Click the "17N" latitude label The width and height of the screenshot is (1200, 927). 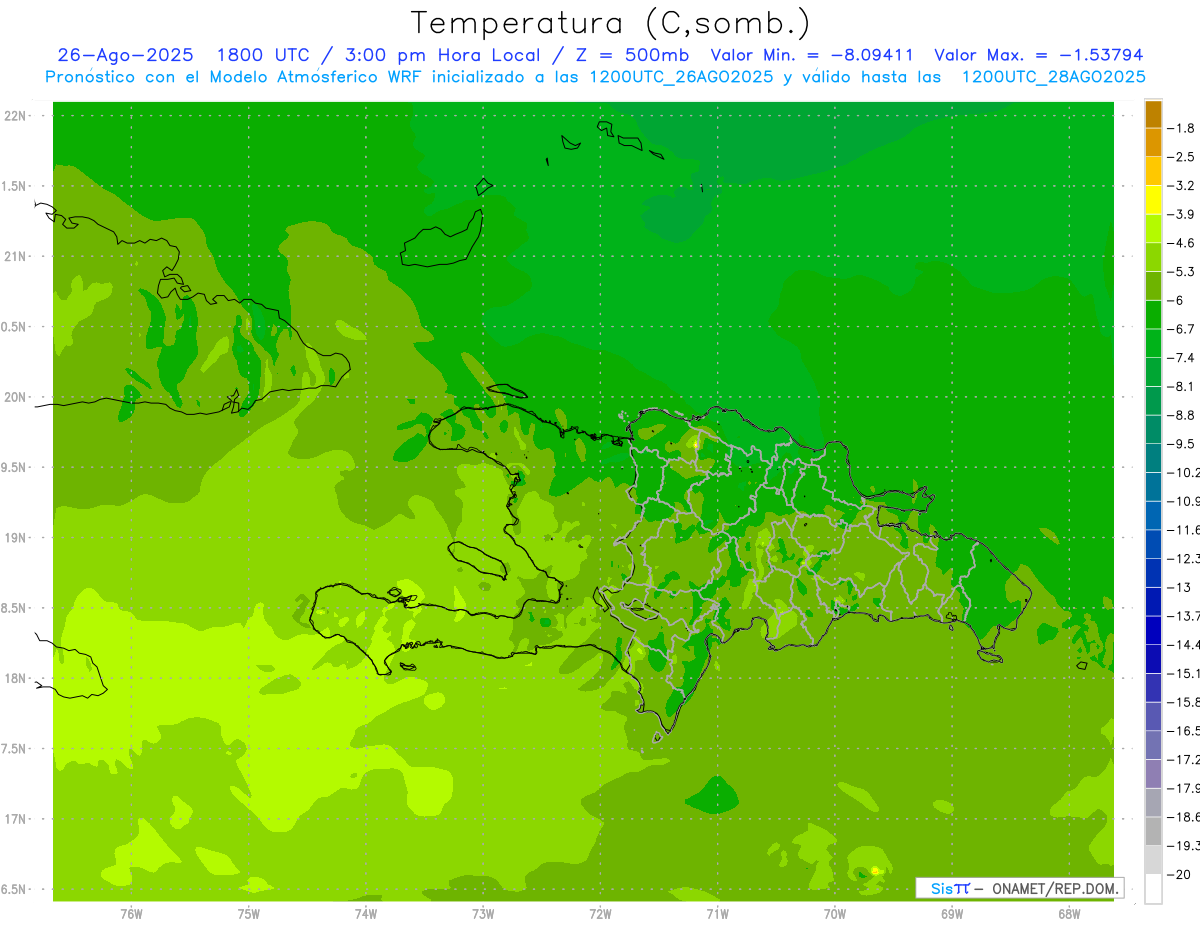click(x=17, y=819)
